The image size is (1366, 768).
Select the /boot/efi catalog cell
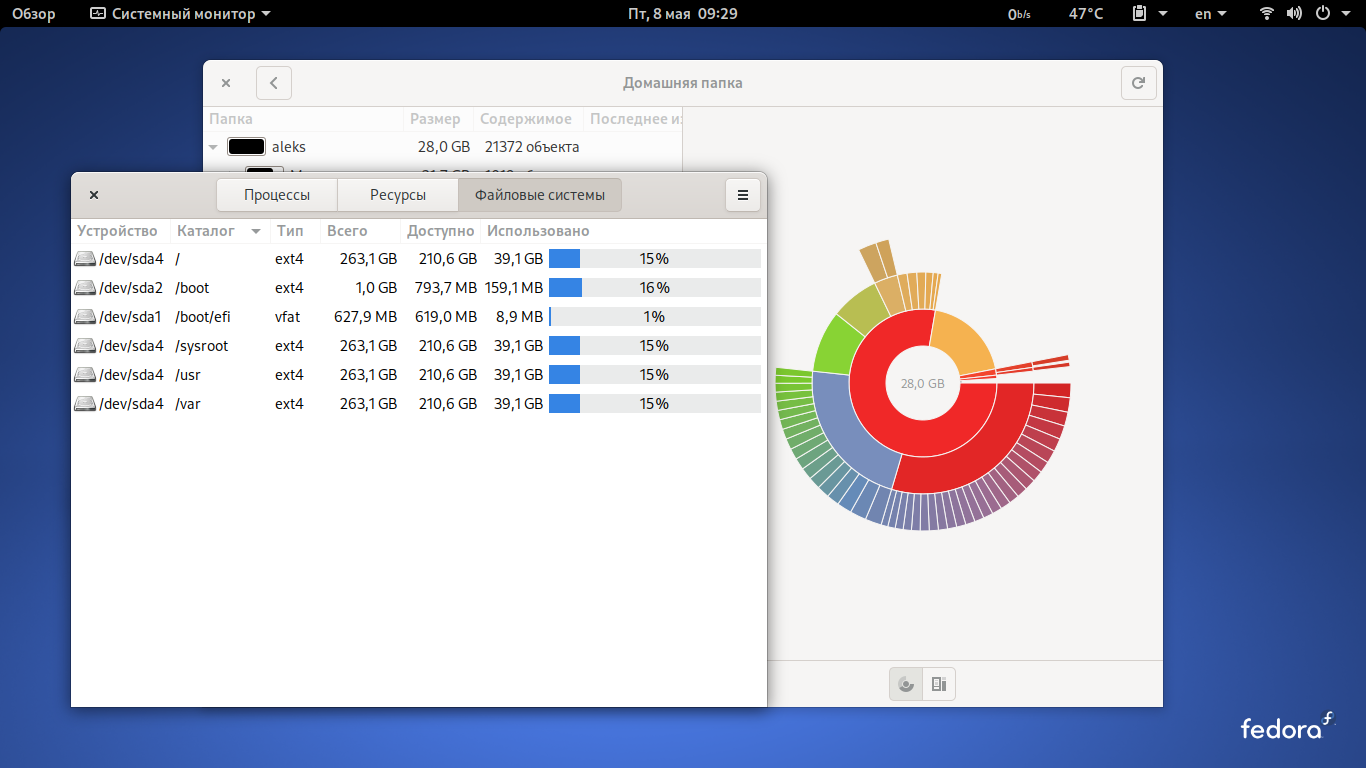[203, 317]
